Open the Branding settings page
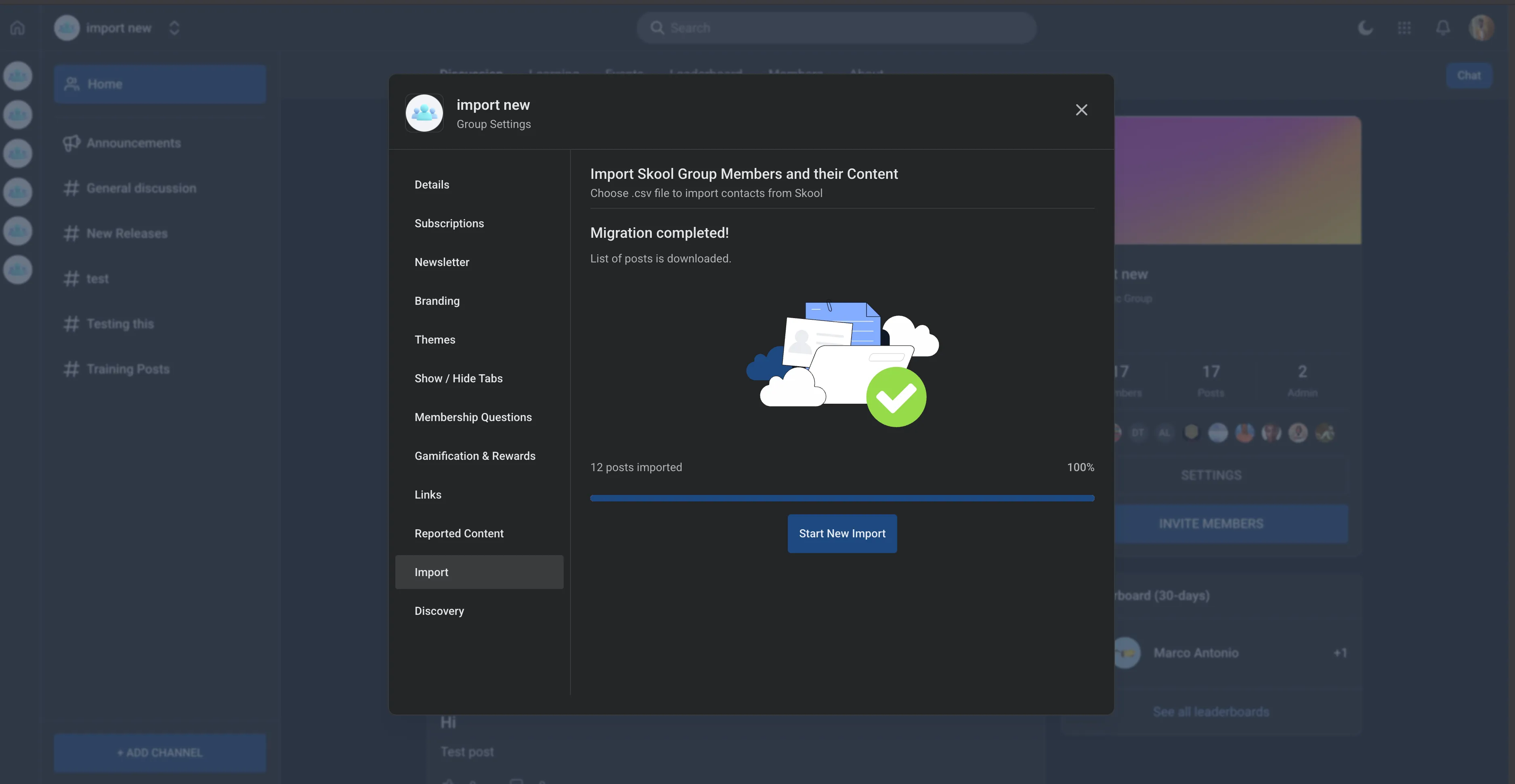 coord(437,301)
